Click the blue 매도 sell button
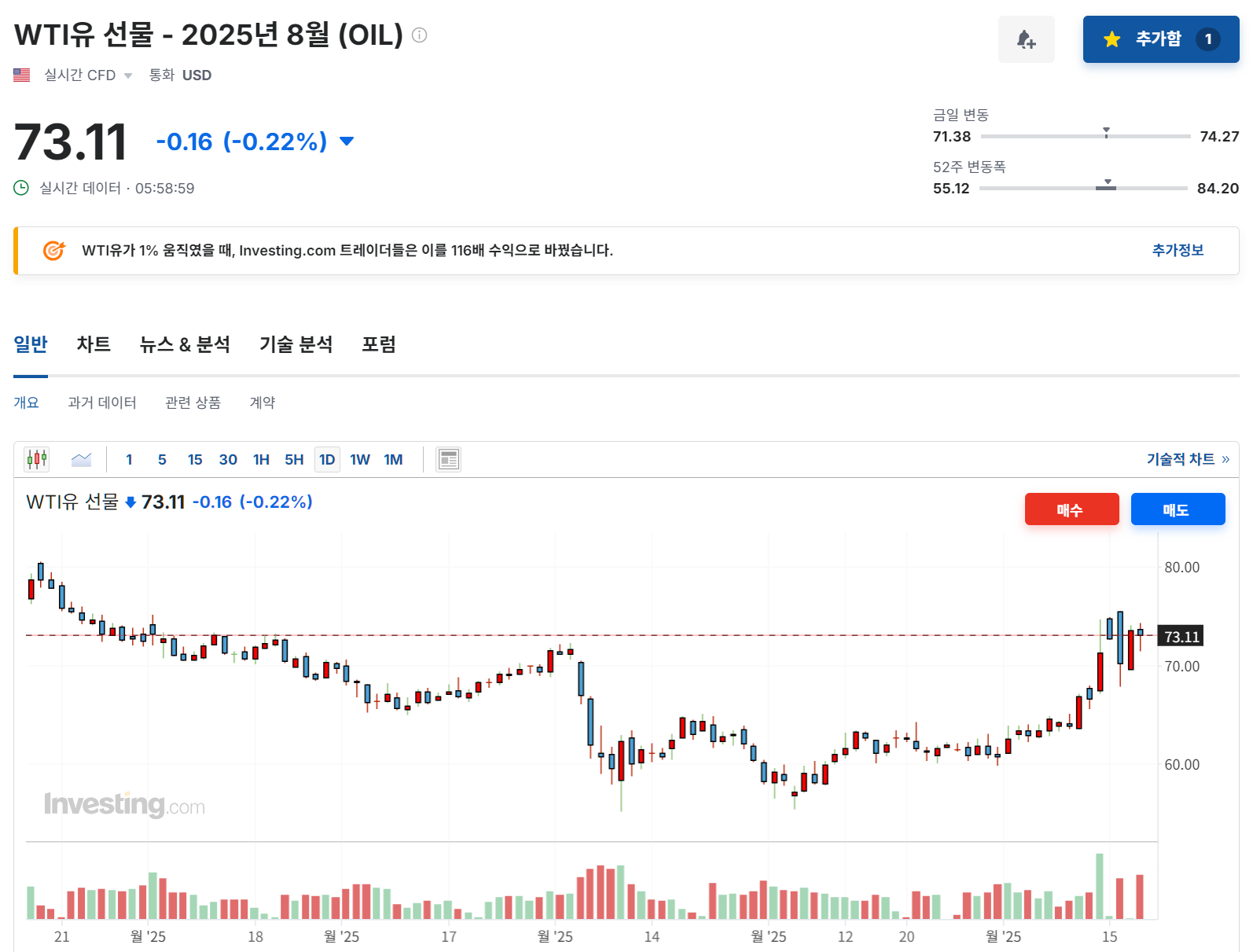Screen dimensions: 1253x952 pos(1178,509)
